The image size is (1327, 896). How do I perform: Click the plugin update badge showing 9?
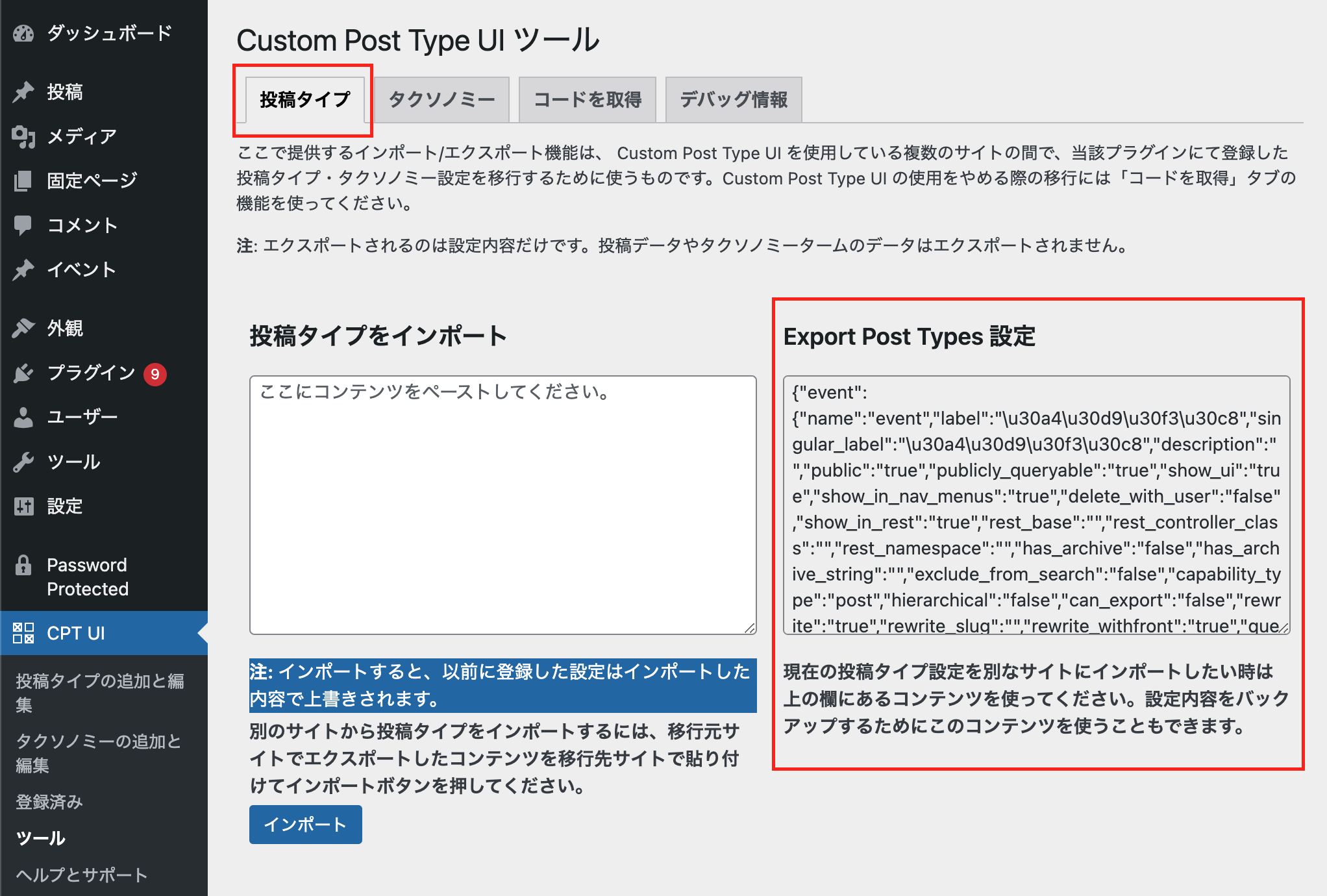[155, 374]
